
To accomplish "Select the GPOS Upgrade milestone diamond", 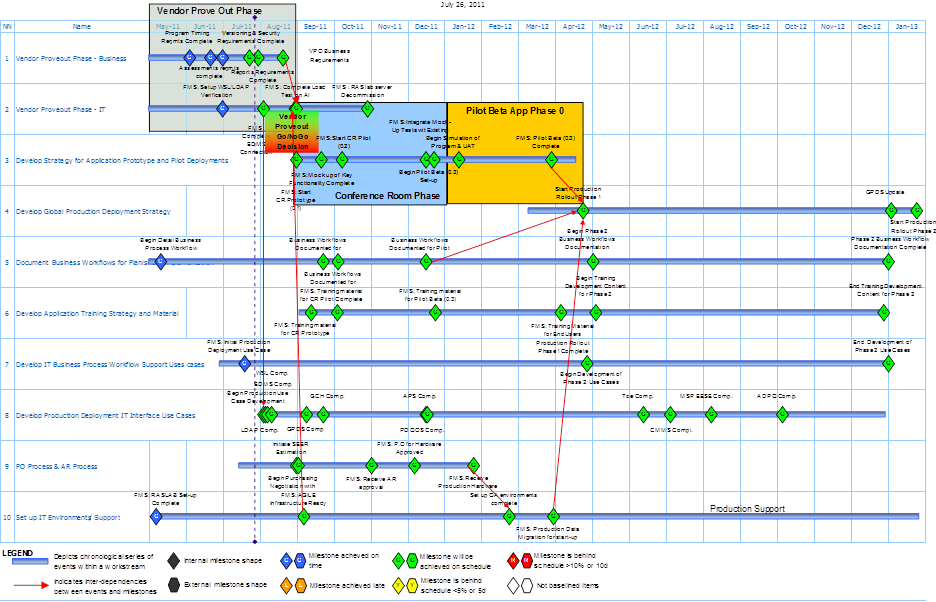I will click(x=891, y=210).
